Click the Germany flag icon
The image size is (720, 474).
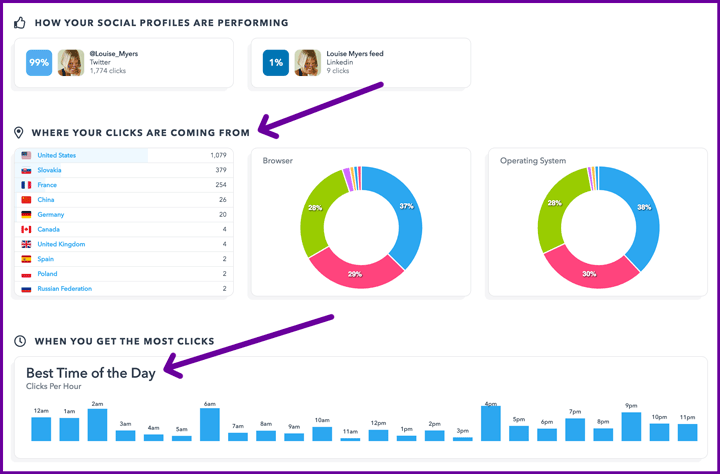click(x=26, y=214)
